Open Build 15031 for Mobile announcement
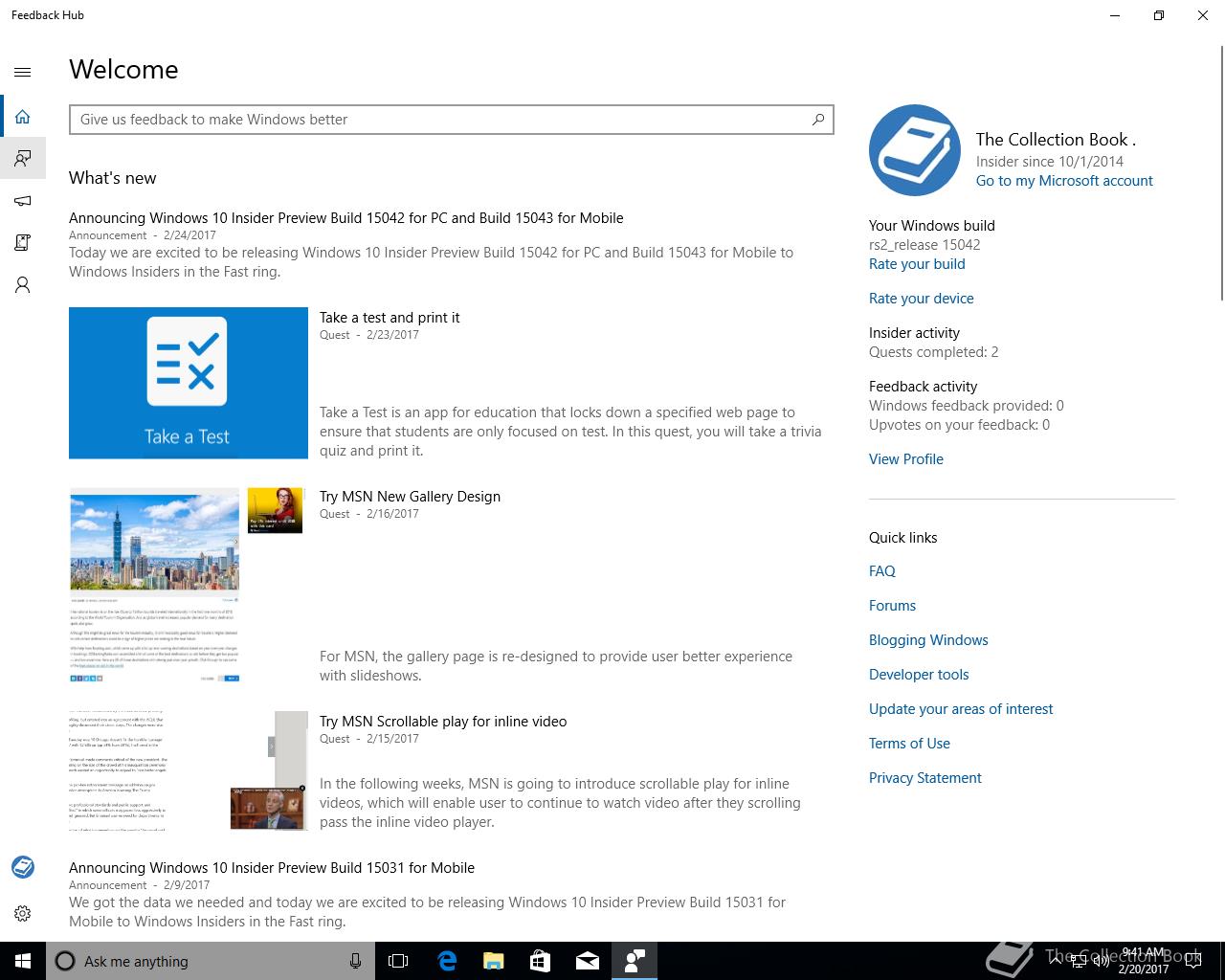 point(272,868)
